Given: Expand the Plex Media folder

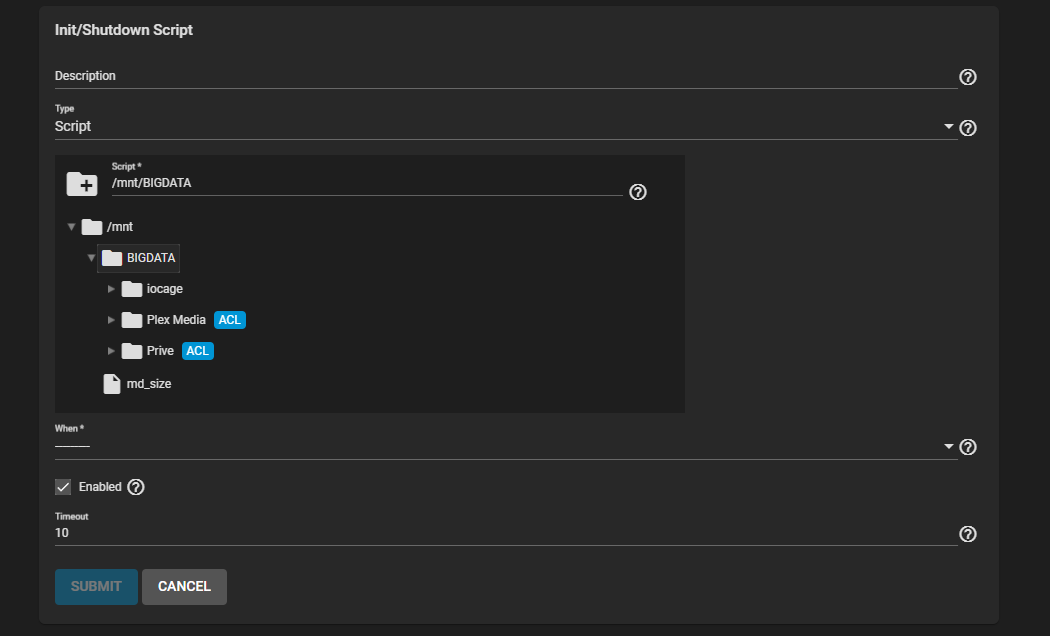Looking at the screenshot, I should (112, 320).
